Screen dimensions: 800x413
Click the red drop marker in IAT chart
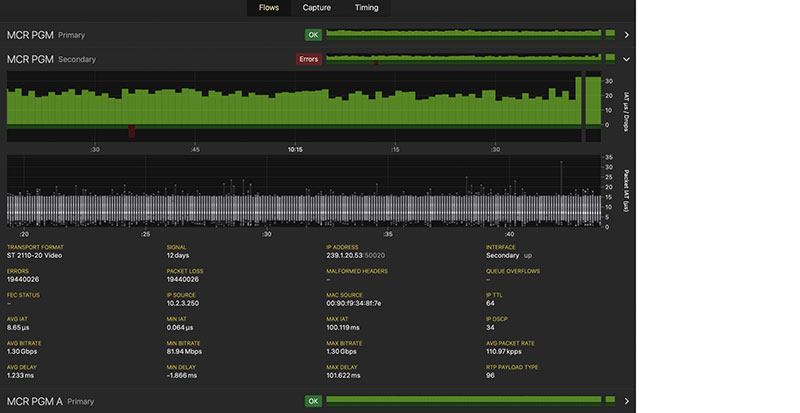pos(132,130)
